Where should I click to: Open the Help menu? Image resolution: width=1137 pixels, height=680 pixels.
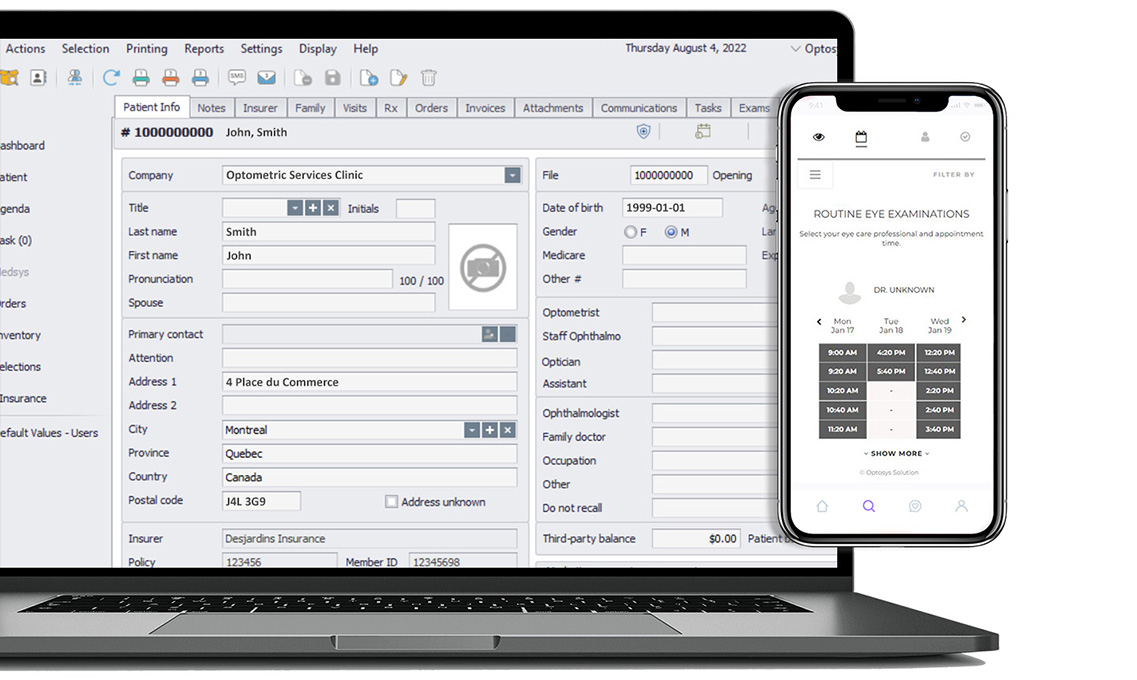click(365, 49)
